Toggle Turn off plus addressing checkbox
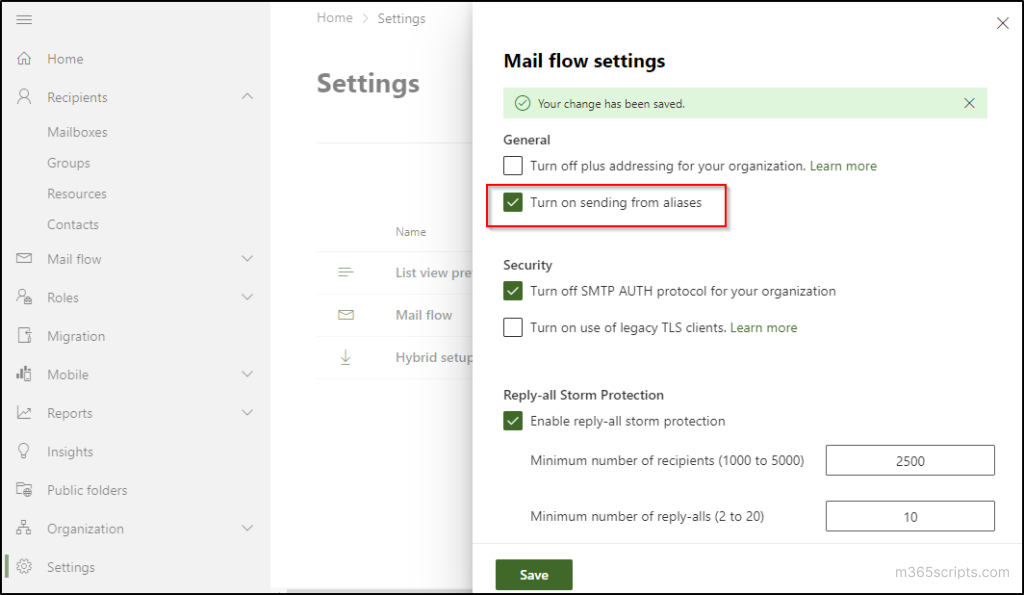Screen dimensions: 1024x595 (513, 166)
